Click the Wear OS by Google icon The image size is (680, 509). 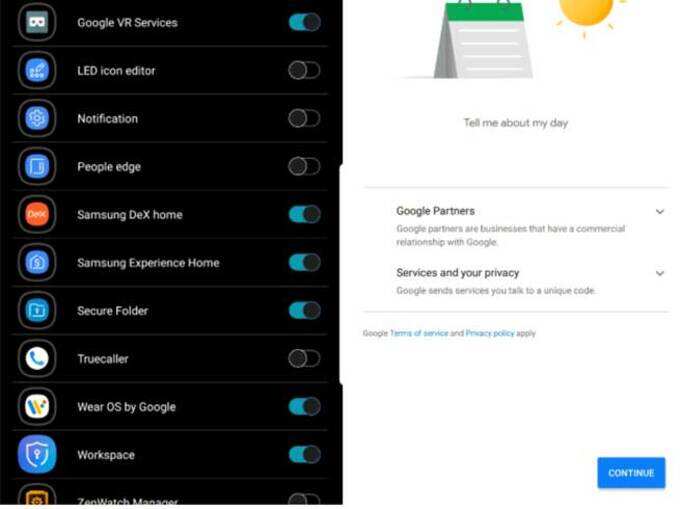(37, 407)
